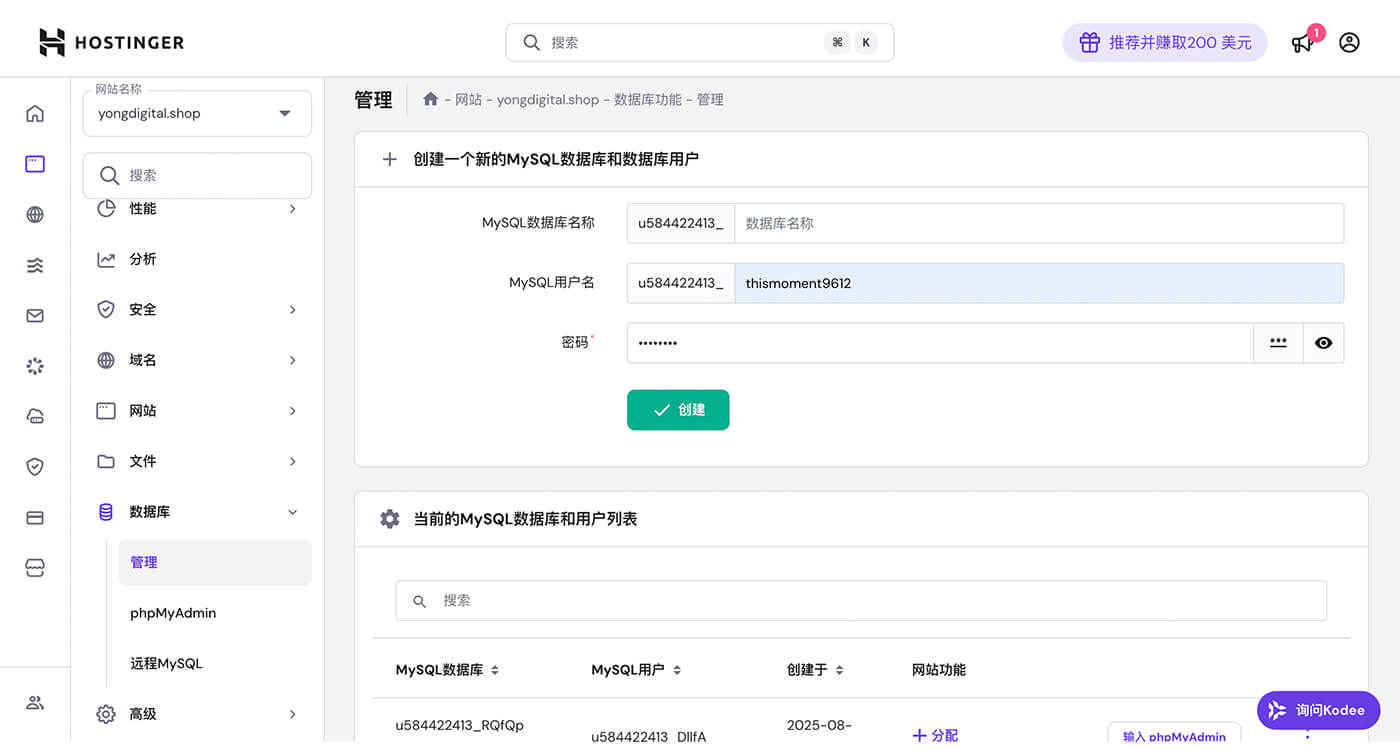This screenshot has height=750, width=1400.
Task: Click the database icon next to 数据库
Action: coord(106,512)
